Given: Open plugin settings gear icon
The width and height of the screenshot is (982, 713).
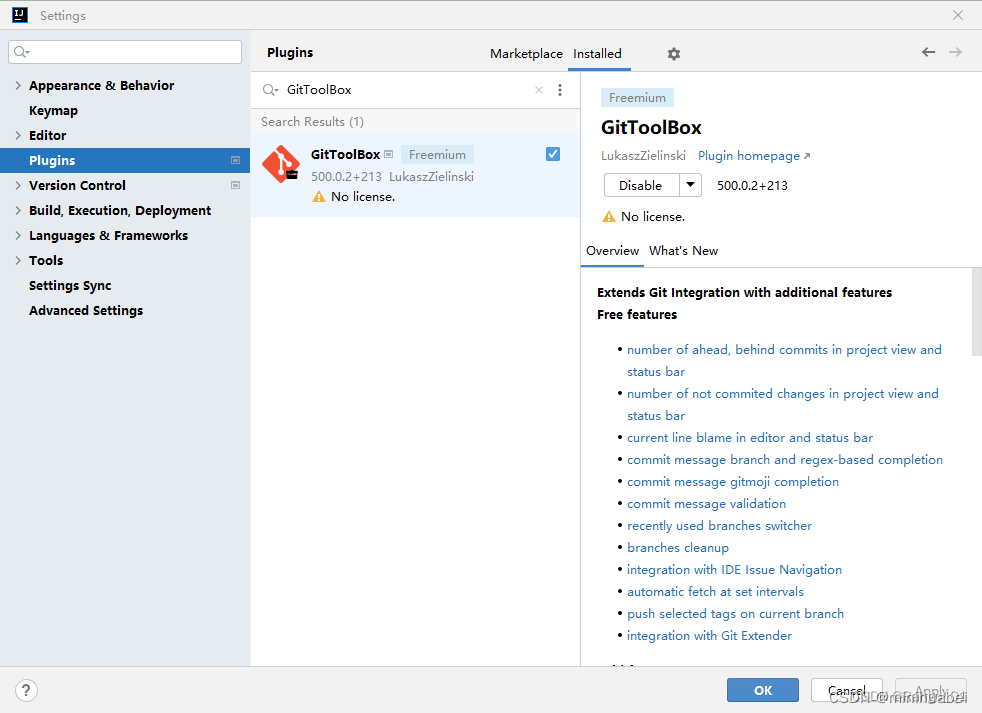Looking at the screenshot, I should pos(674,54).
